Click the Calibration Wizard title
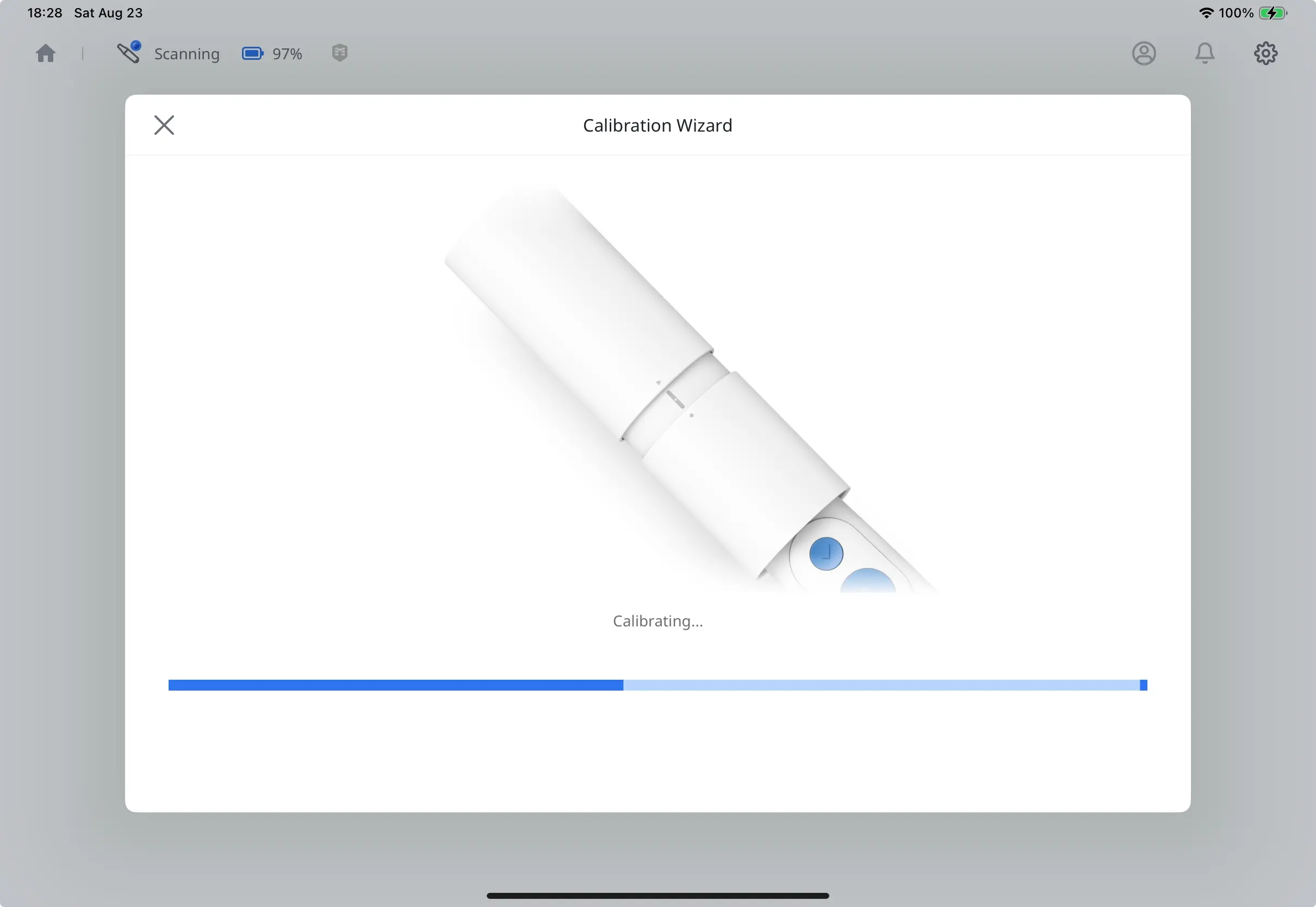 [657, 125]
